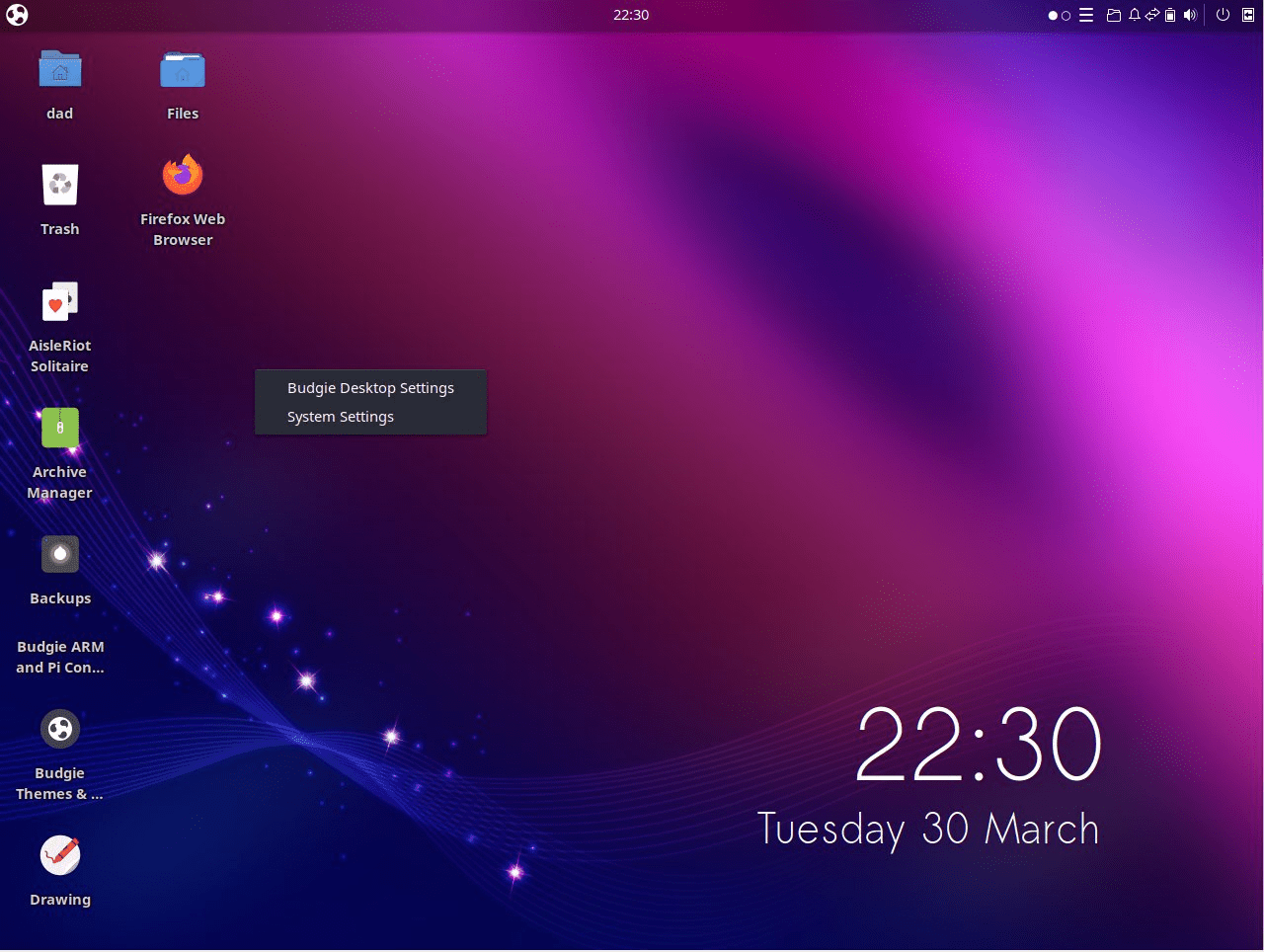Click the power button in the panel

(x=1223, y=15)
